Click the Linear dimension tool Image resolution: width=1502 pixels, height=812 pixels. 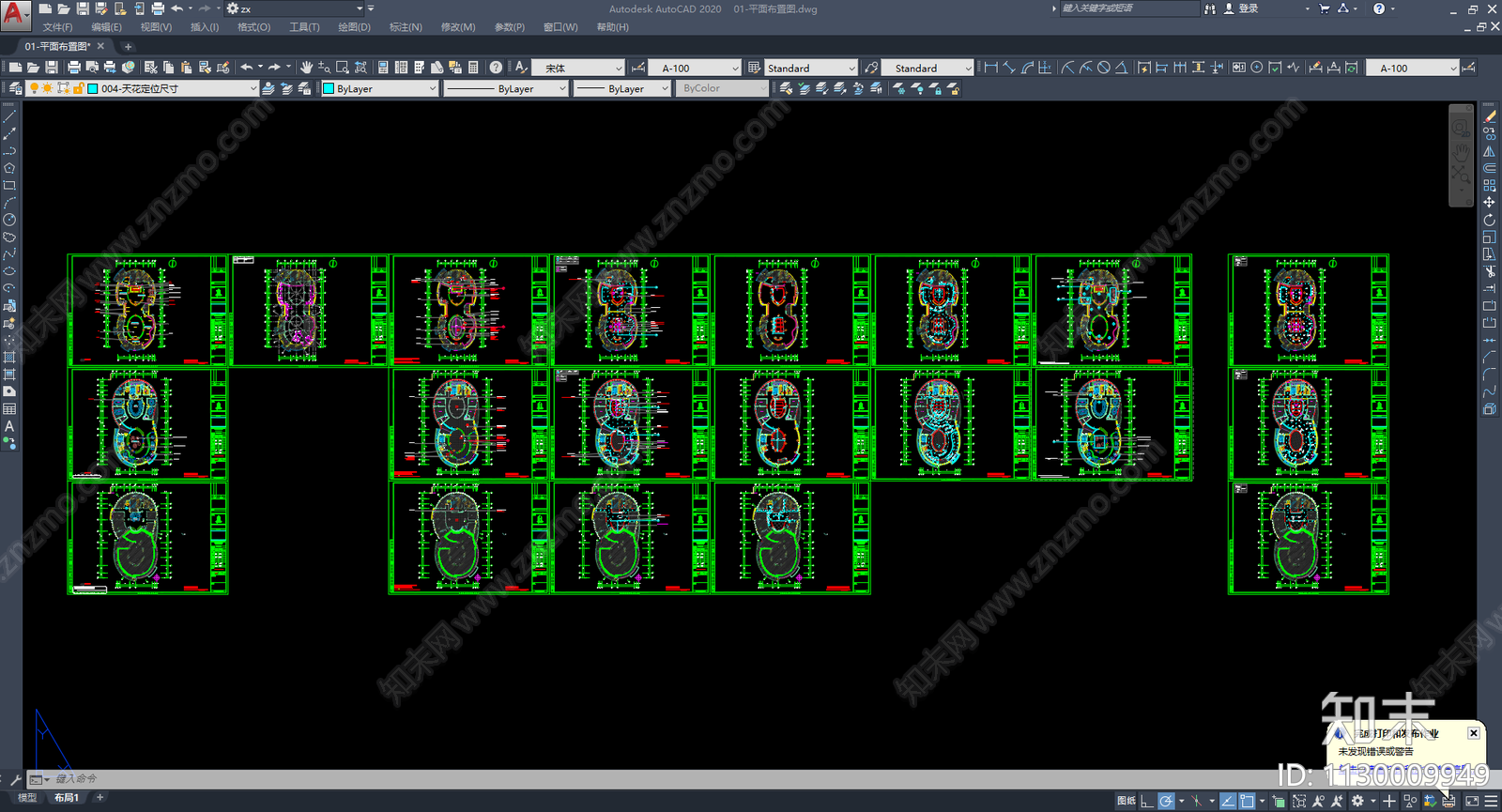click(x=991, y=68)
